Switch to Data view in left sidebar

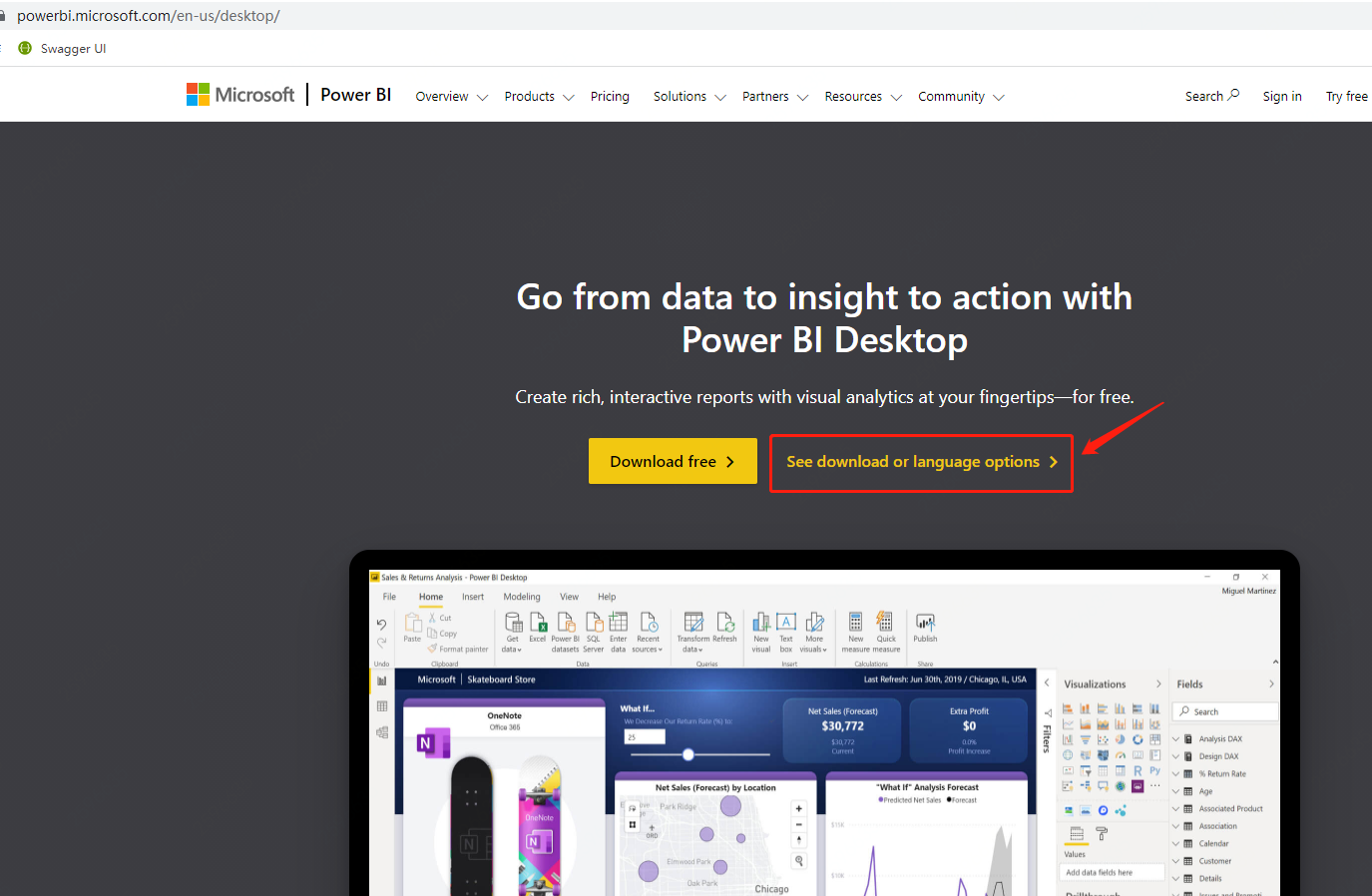381,706
